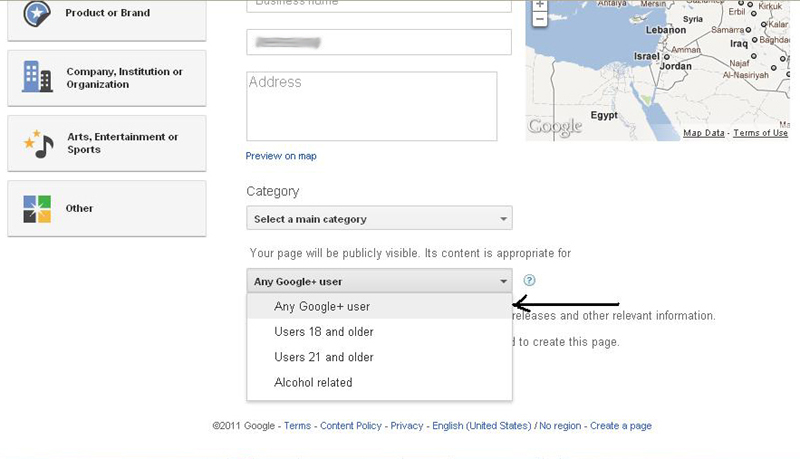This screenshot has width=800, height=459.
Task: Change language via English (United States) link
Action: (x=482, y=425)
